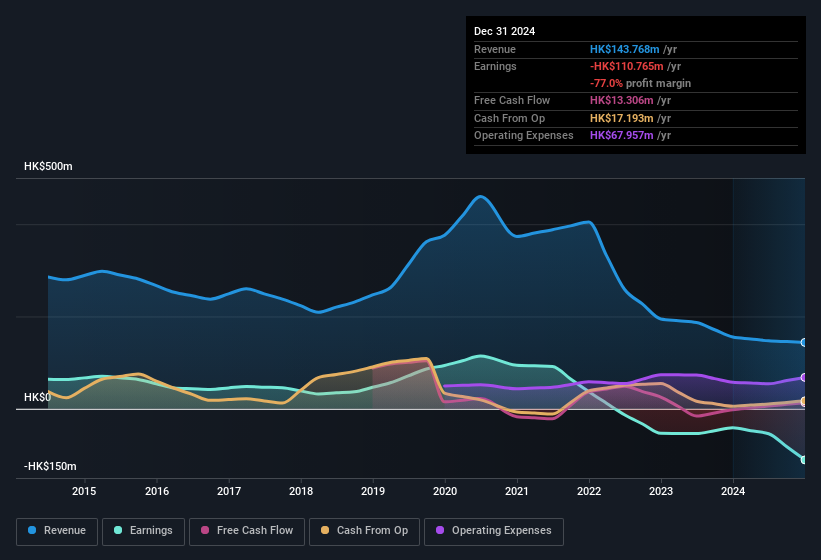Click the Cash From Op tooltip label
821x560 pixels.
(x=509, y=118)
